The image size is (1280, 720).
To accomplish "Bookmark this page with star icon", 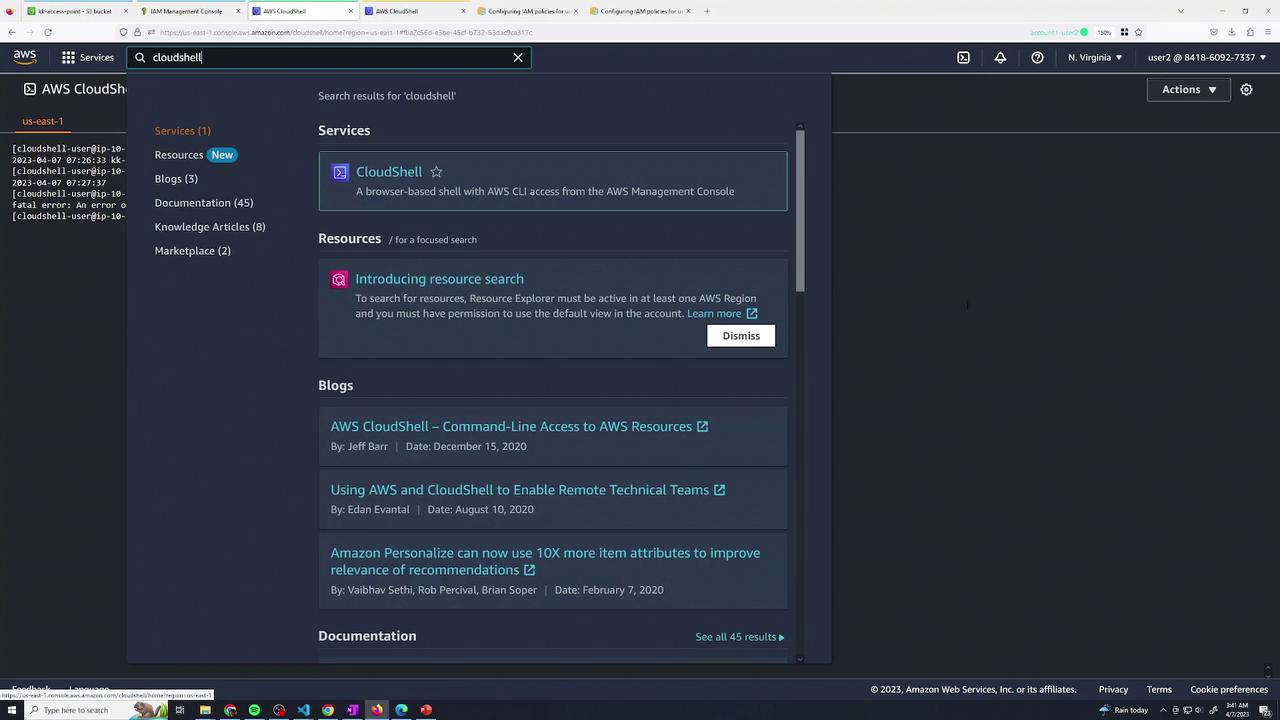I will coord(1138,32).
